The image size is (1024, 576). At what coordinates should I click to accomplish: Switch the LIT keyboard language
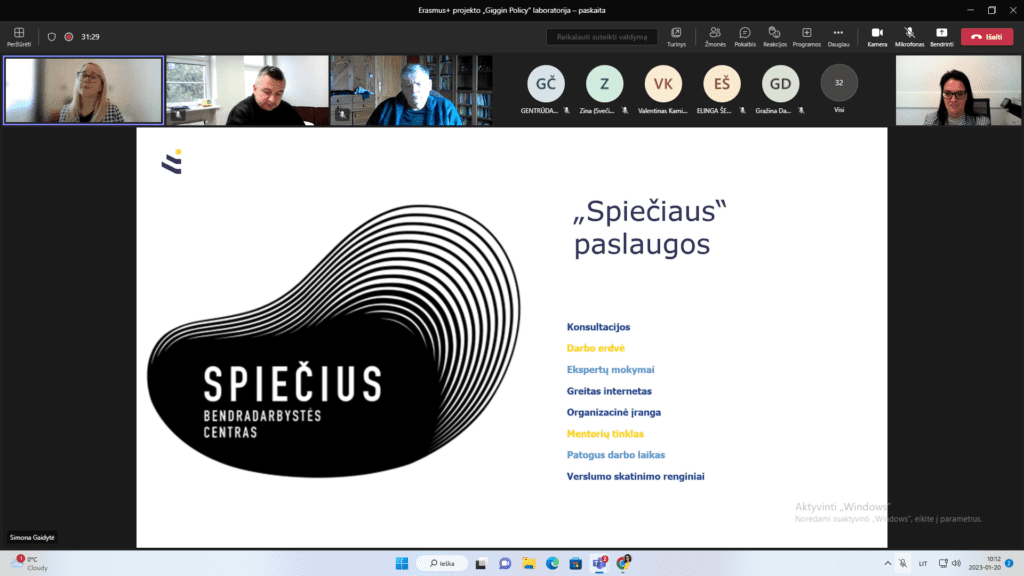[x=923, y=564]
